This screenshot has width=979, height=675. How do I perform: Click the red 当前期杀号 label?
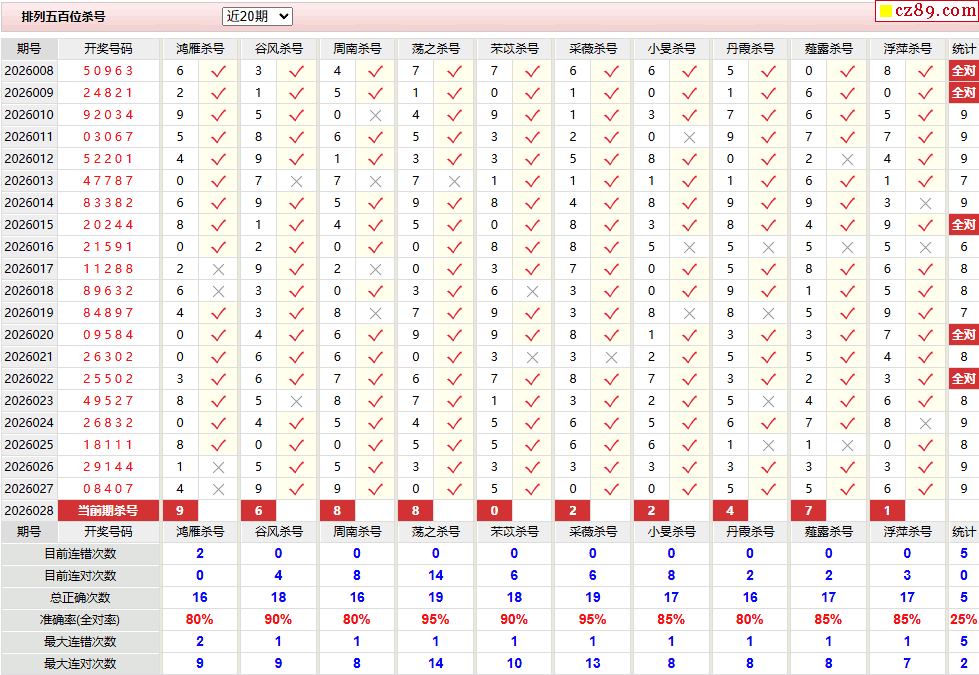(x=108, y=511)
